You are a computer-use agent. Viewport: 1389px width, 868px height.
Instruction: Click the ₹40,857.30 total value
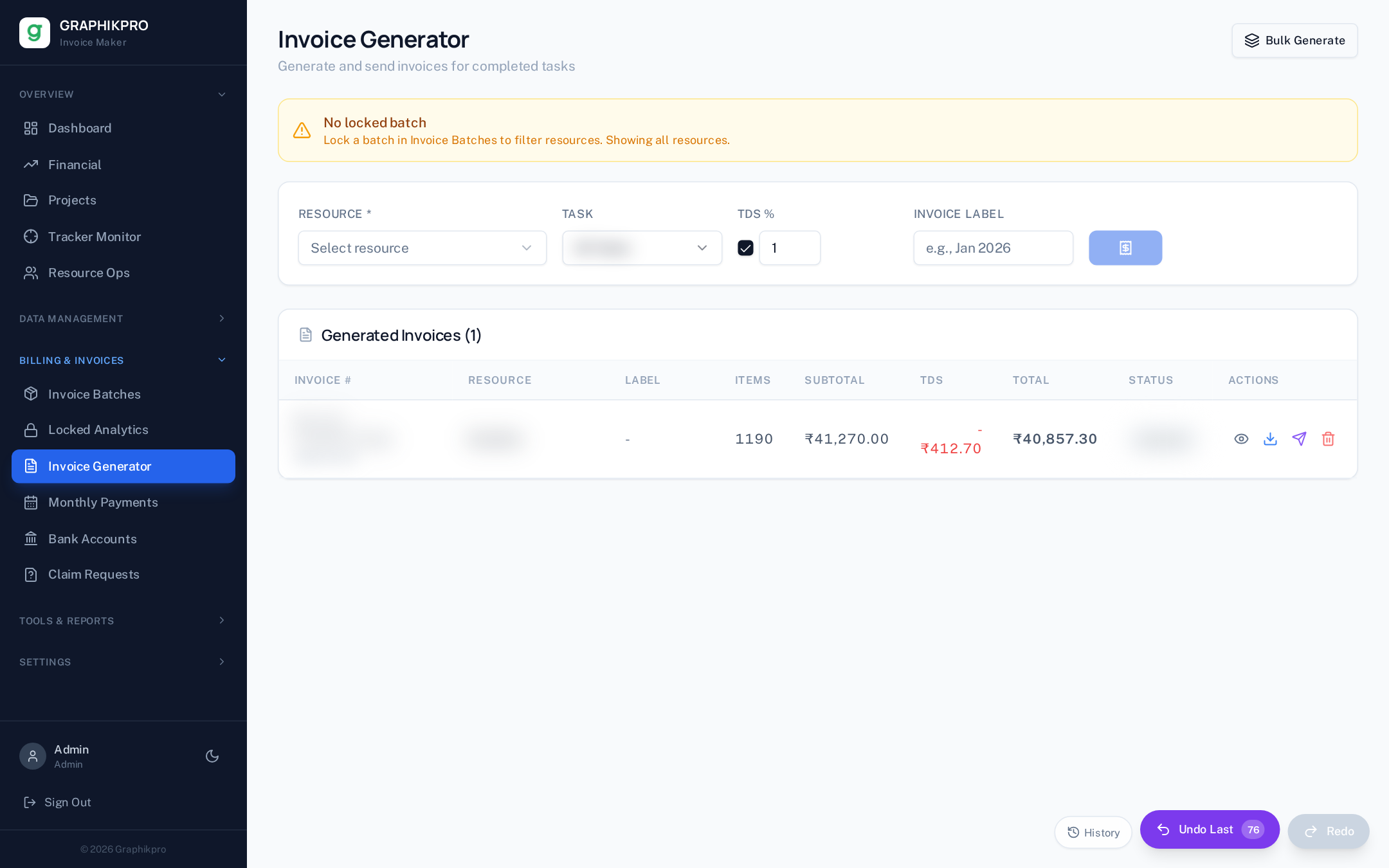[1055, 439]
